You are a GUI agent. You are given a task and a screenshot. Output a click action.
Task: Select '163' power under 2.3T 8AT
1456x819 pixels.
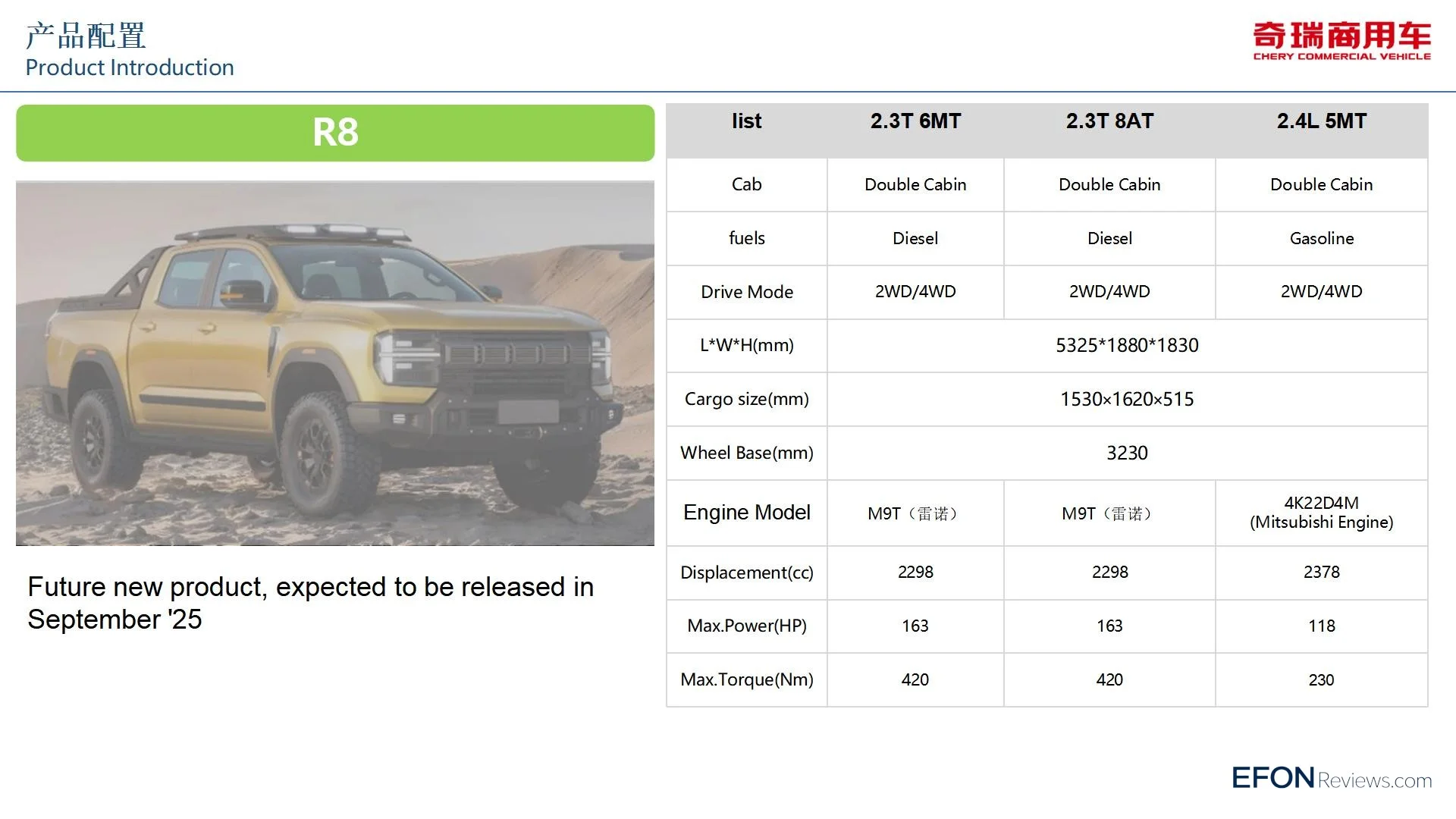[1109, 626]
